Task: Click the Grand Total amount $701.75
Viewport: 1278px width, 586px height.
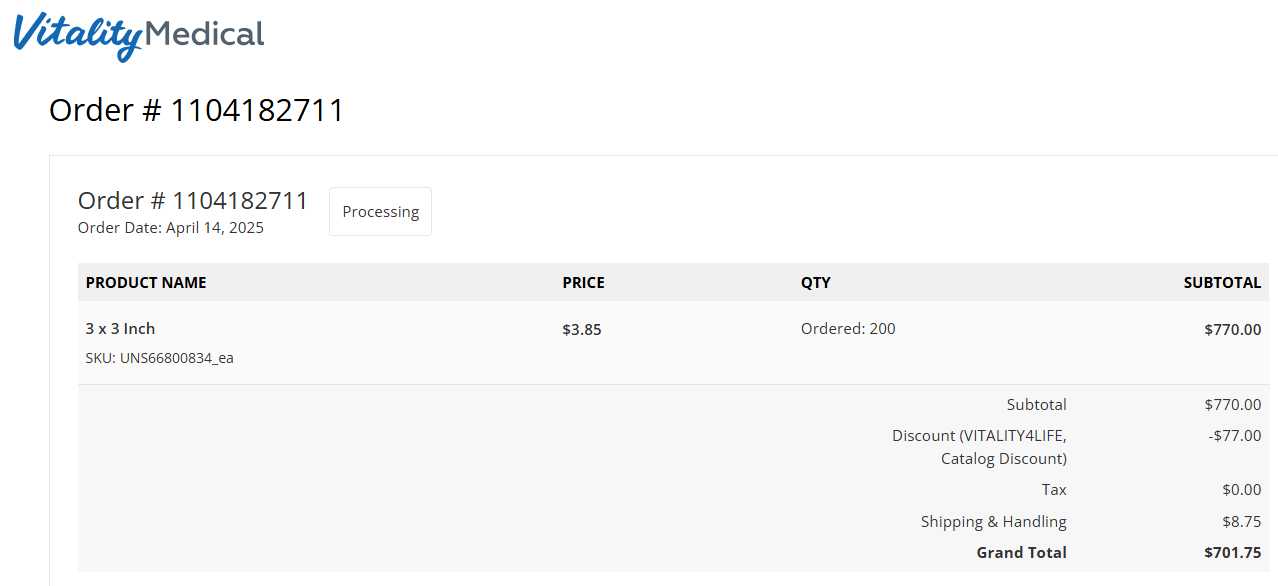Action: 1232,553
